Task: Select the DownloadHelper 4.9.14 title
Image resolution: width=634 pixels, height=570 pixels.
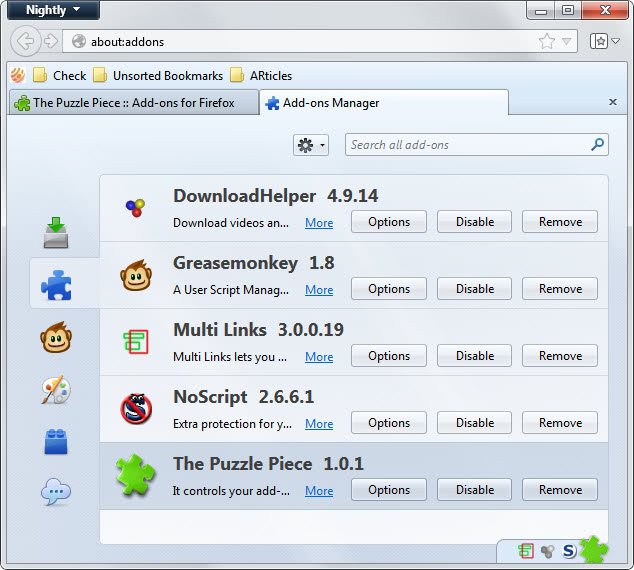Action: [x=276, y=196]
